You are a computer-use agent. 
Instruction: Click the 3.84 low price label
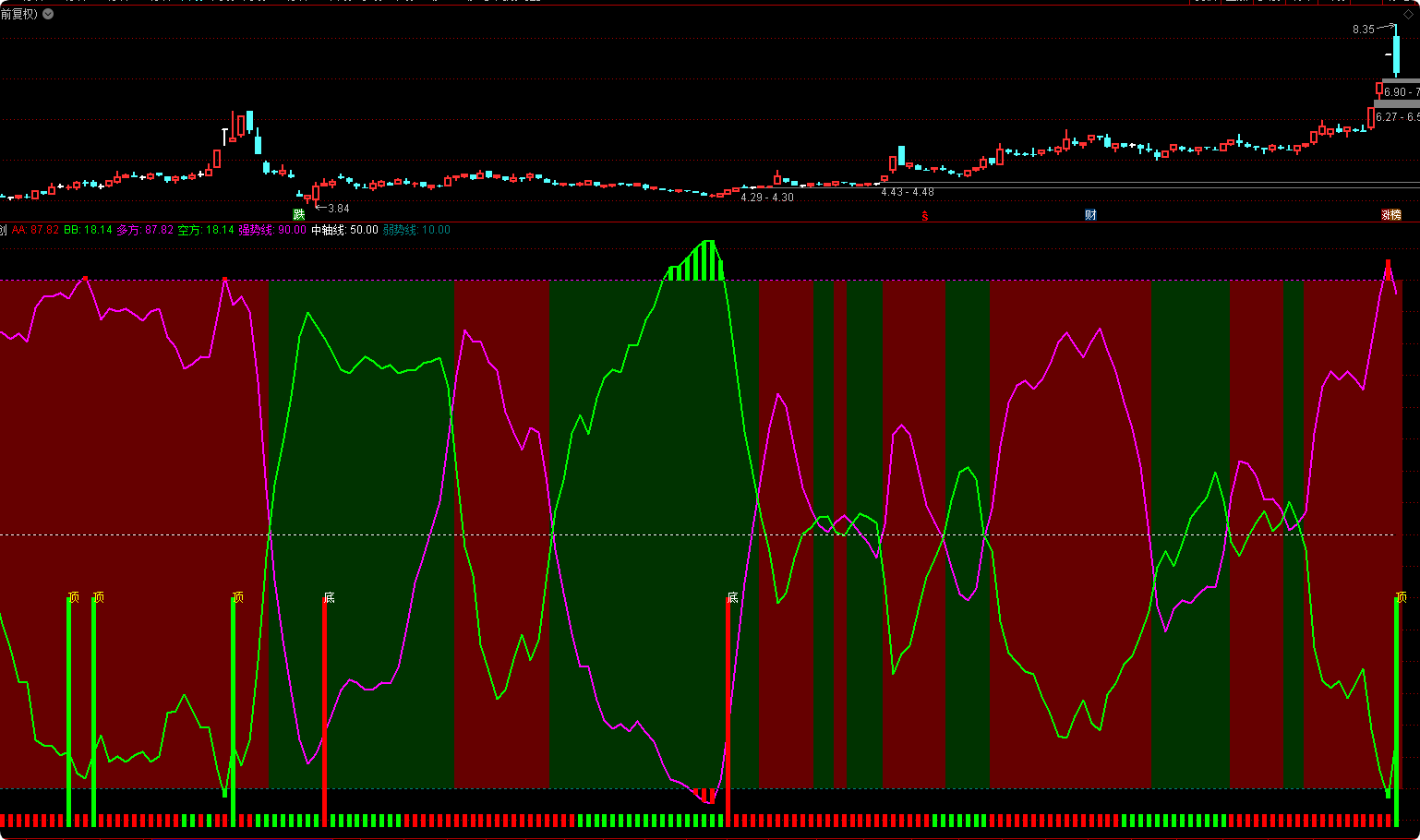339,209
